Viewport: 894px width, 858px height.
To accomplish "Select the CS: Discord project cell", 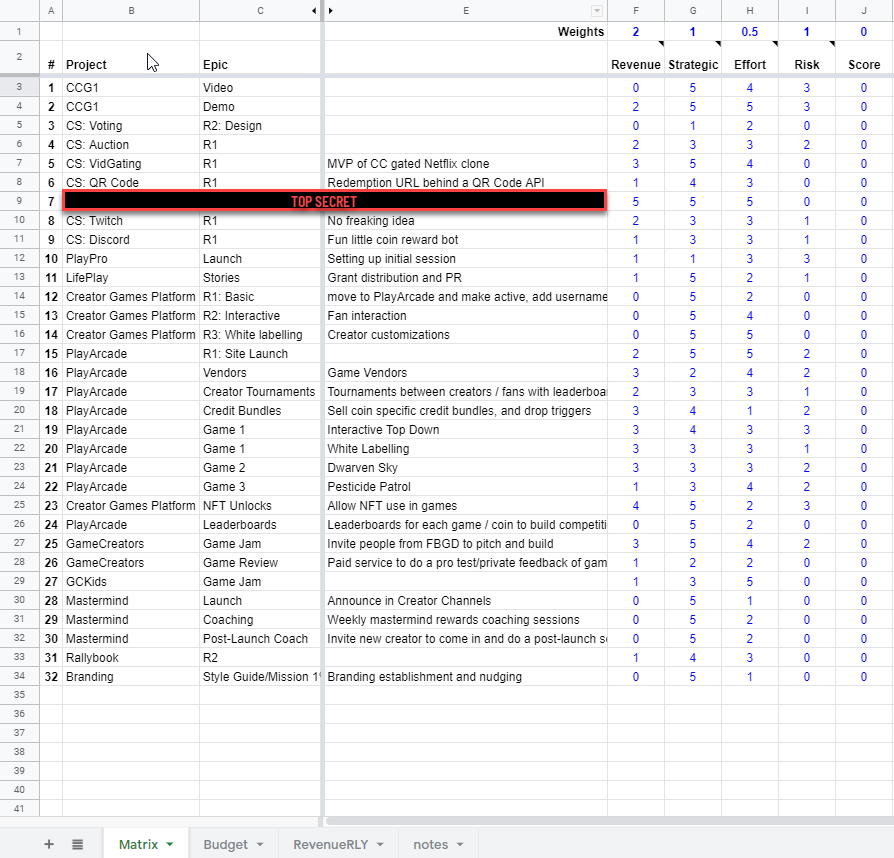I will (x=131, y=239).
